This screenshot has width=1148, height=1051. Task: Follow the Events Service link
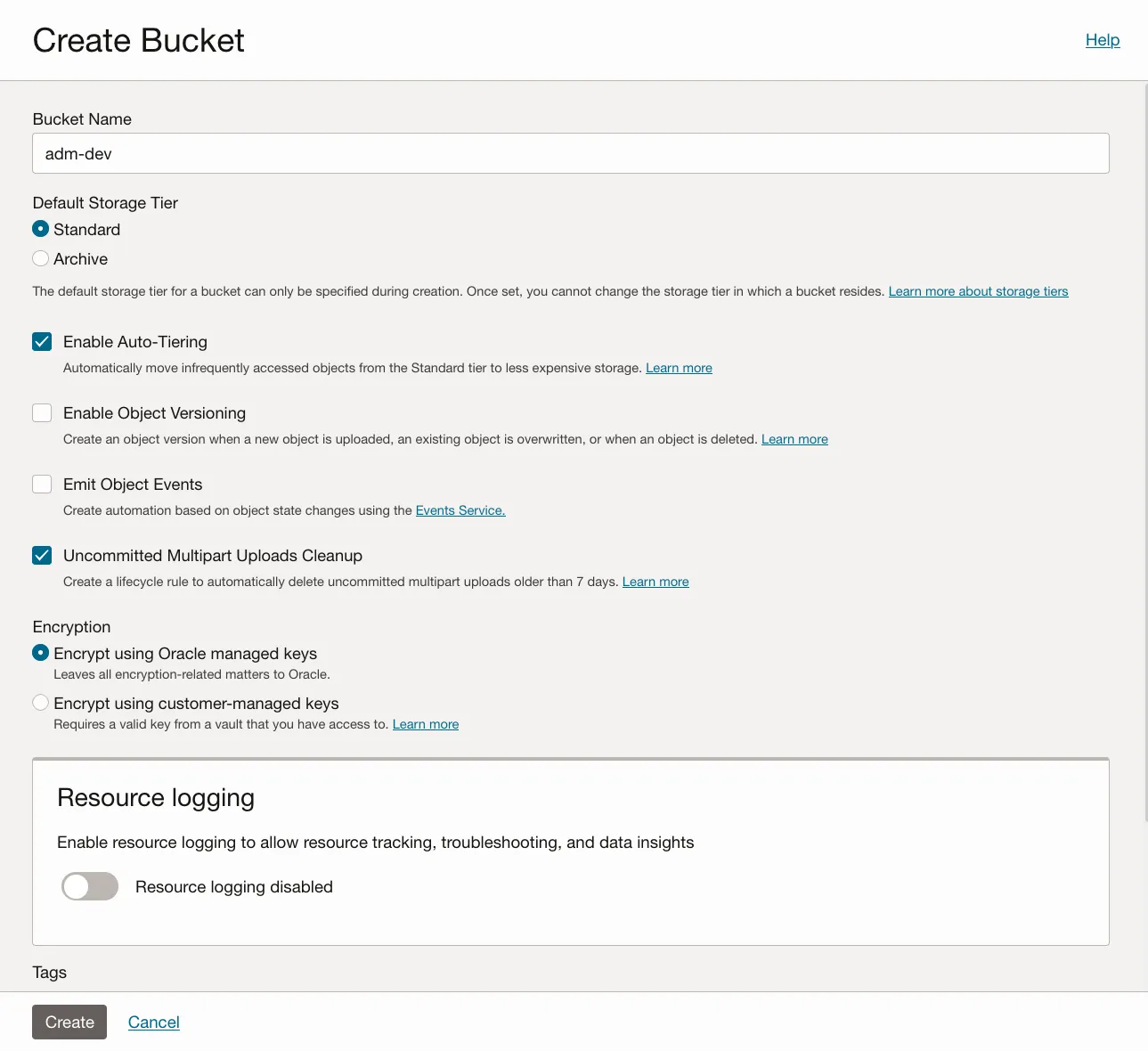460,510
